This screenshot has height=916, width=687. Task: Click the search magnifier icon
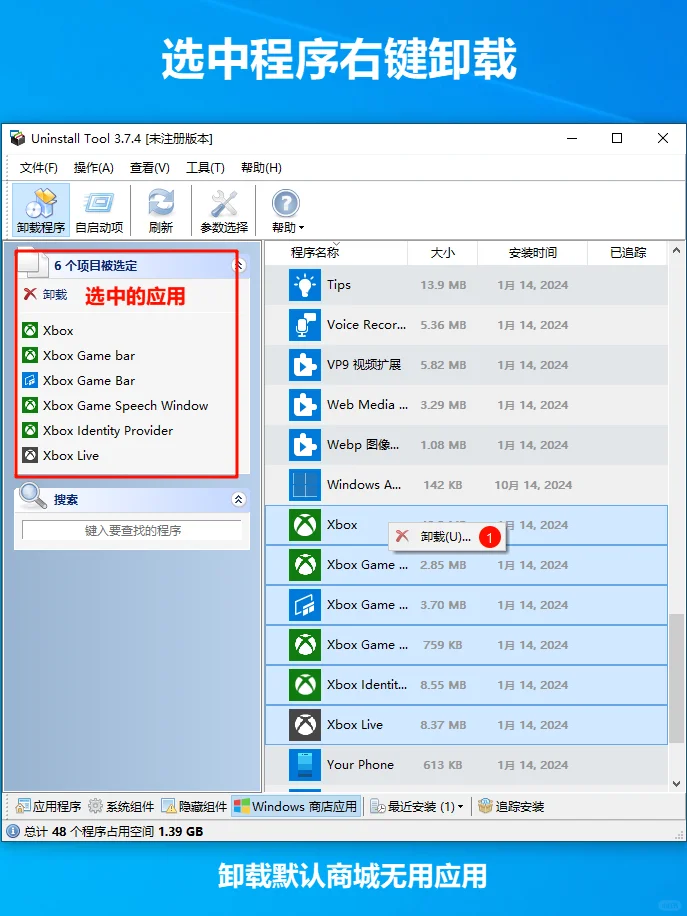32,496
